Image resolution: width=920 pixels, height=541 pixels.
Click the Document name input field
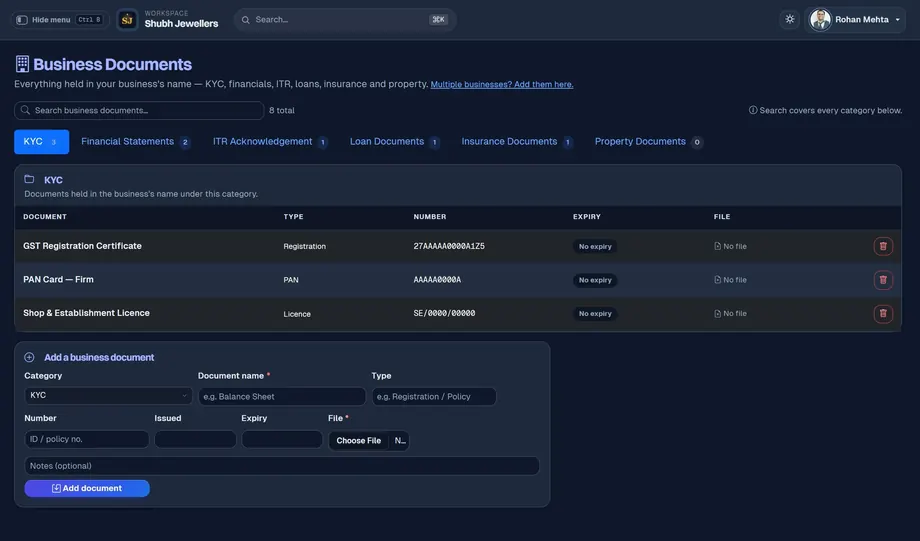pos(282,397)
